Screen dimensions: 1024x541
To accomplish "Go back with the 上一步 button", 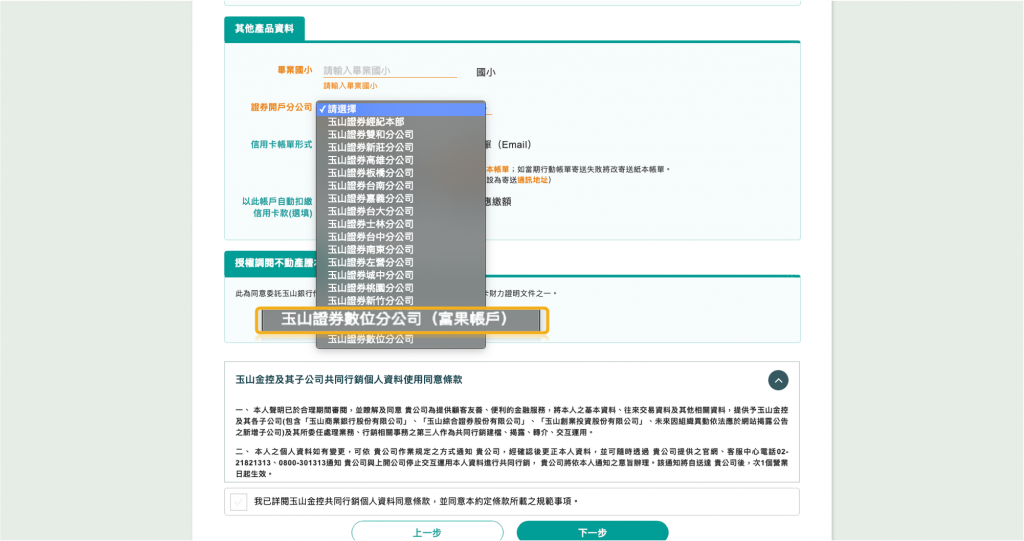I will click(x=427, y=532).
